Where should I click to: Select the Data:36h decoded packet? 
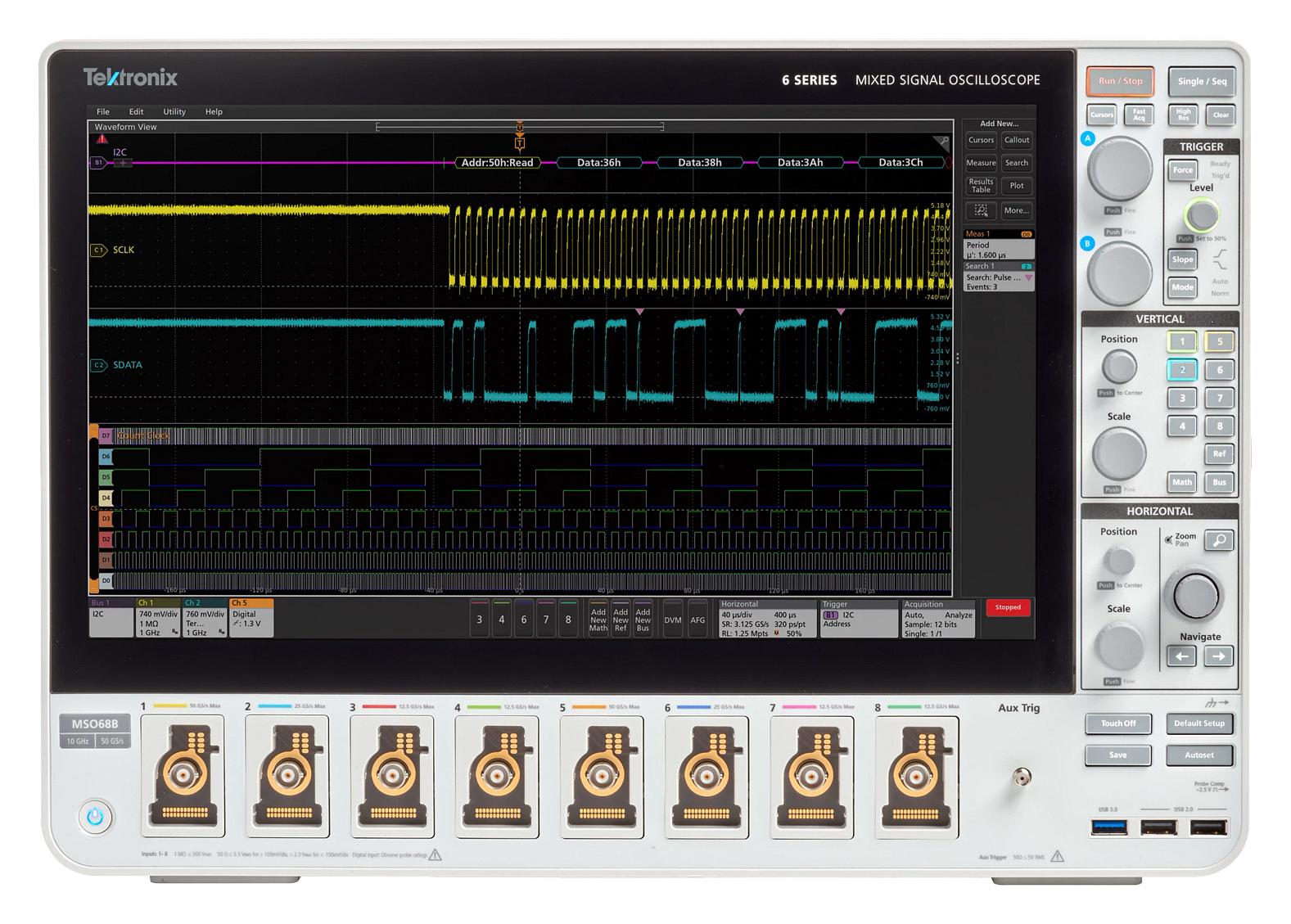(x=598, y=163)
